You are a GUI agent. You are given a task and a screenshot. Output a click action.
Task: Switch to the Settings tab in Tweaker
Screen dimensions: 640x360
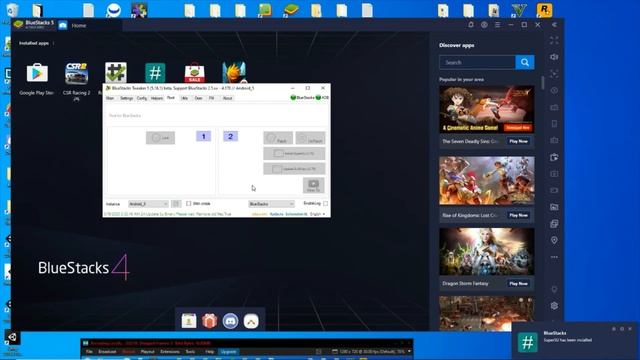coord(126,98)
